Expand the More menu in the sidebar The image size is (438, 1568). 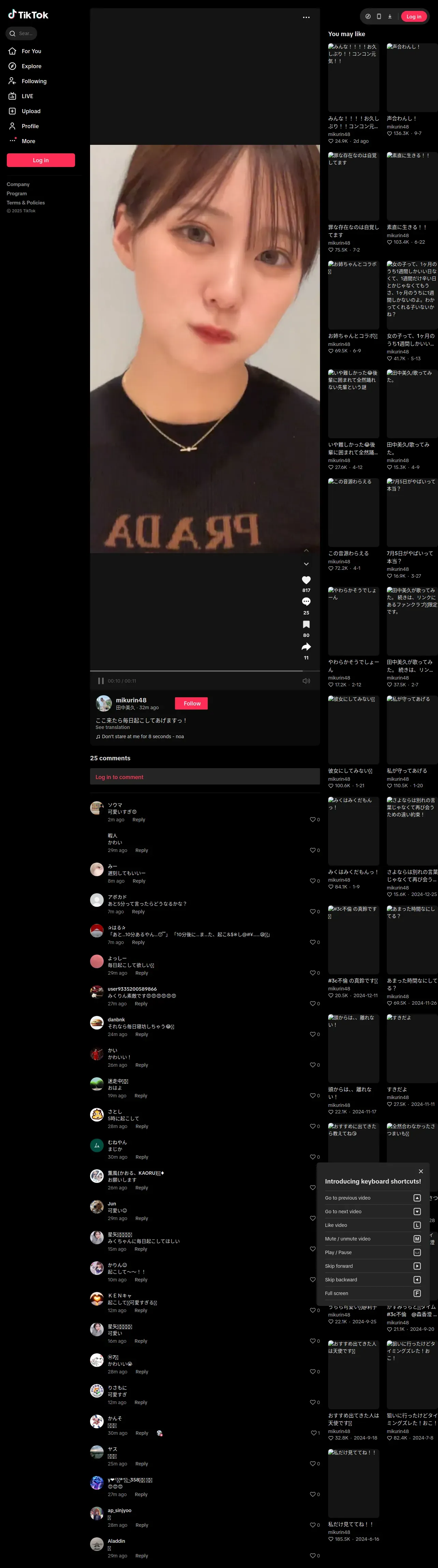pyautogui.click(x=22, y=141)
